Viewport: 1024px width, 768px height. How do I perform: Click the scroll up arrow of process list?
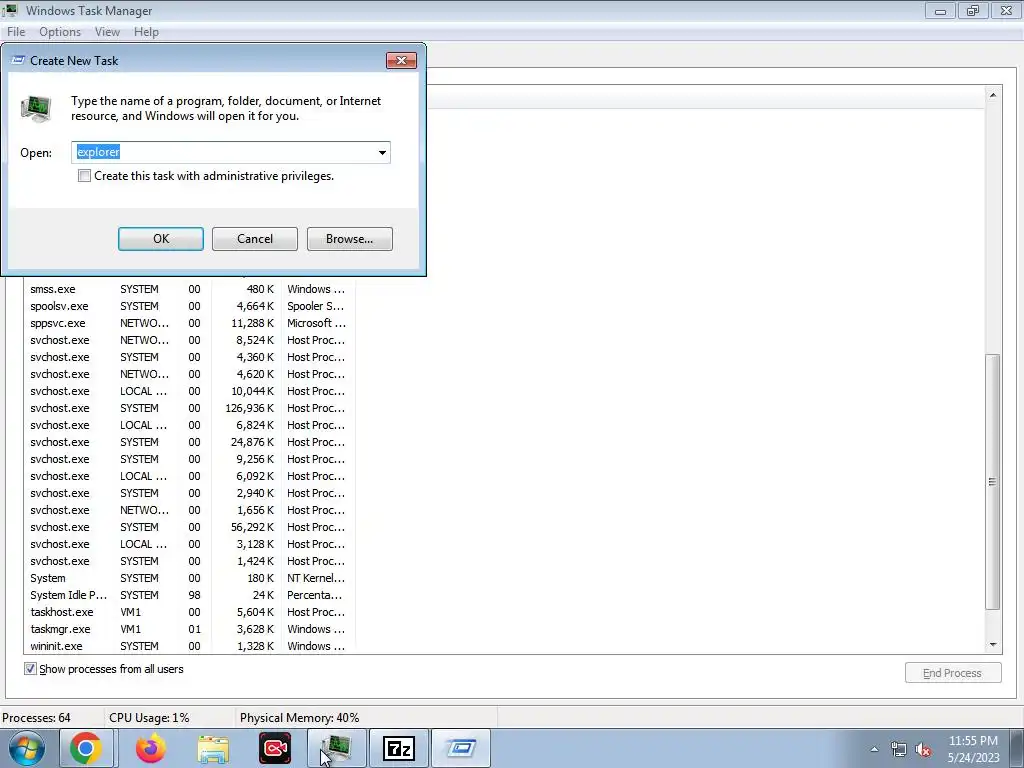(993, 95)
